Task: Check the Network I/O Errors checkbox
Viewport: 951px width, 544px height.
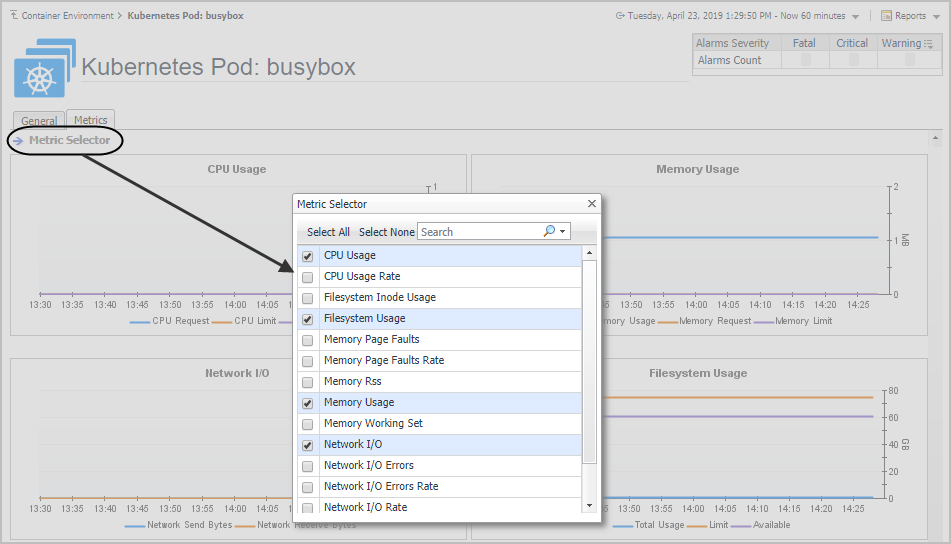Action: pyautogui.click(x=307, y=466)
